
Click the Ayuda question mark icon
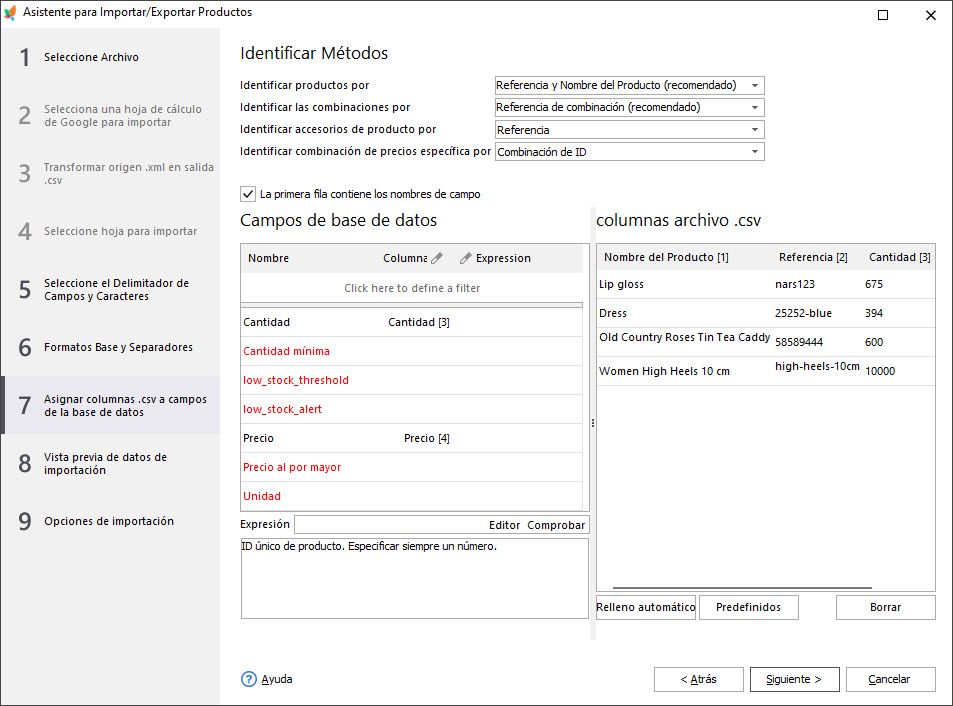pyautogui.click(x=249, y=679)
